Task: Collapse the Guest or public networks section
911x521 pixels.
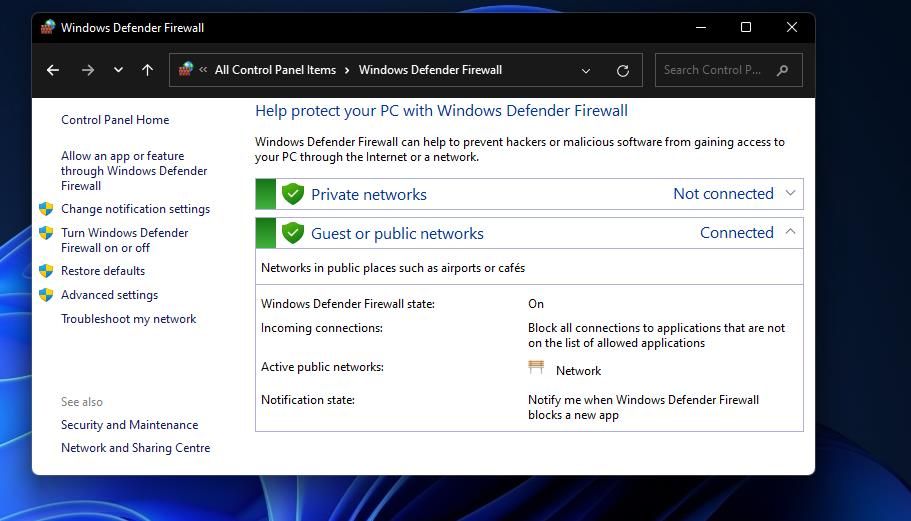Action: pyautogui.click(x=790, y=232)
